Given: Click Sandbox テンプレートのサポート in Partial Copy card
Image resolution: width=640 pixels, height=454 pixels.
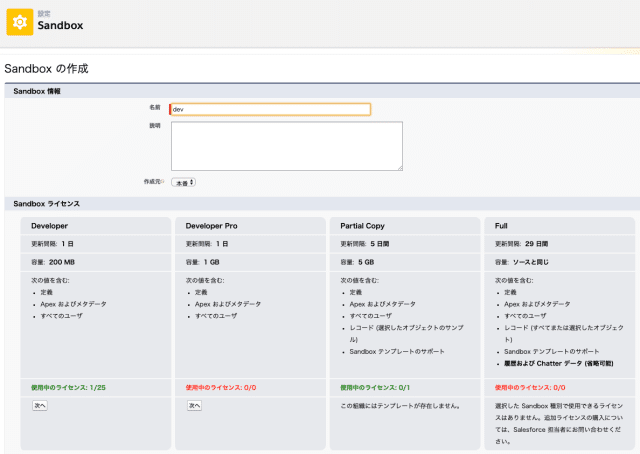Looking at the screenshot, I should (397, 352).
